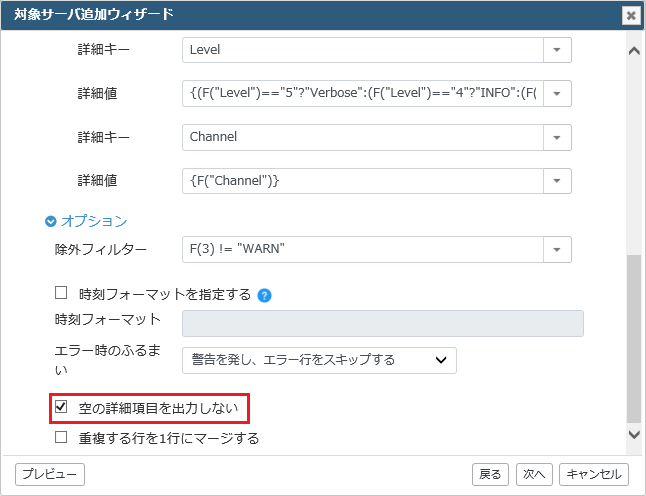Image resolution: width=646 pixels, height=496 pixels.
Task: Click the プレビュー button
Action: point(50,475)
